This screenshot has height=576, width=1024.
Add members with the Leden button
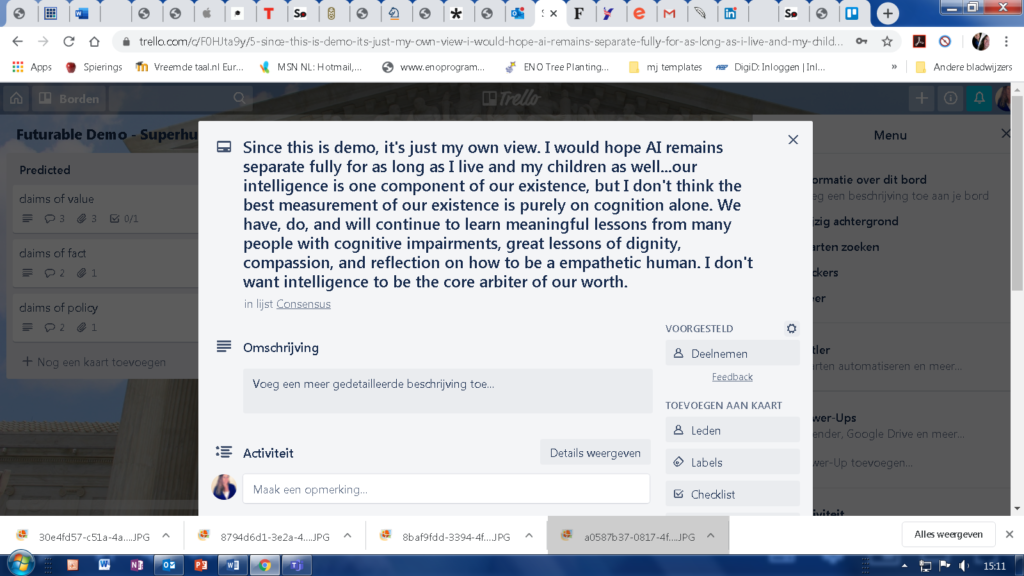tap(732, 430)
